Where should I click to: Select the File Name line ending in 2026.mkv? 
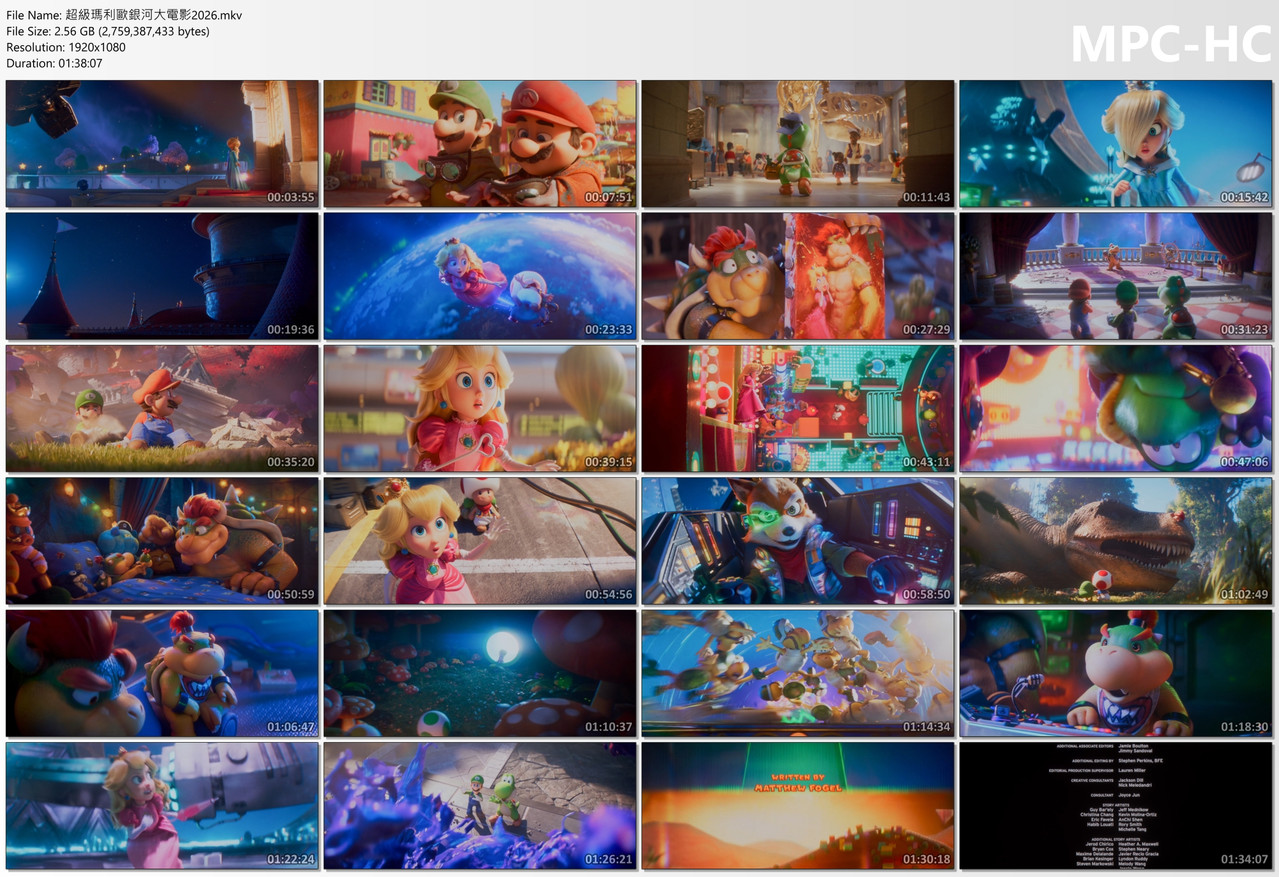tap(124, 15)
